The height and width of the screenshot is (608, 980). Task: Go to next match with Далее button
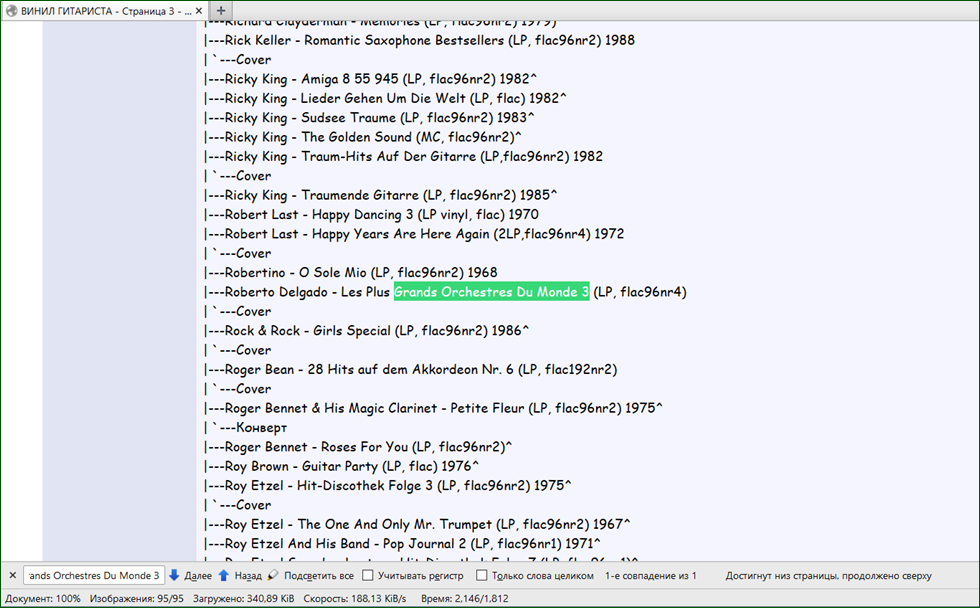pos(191,576)
